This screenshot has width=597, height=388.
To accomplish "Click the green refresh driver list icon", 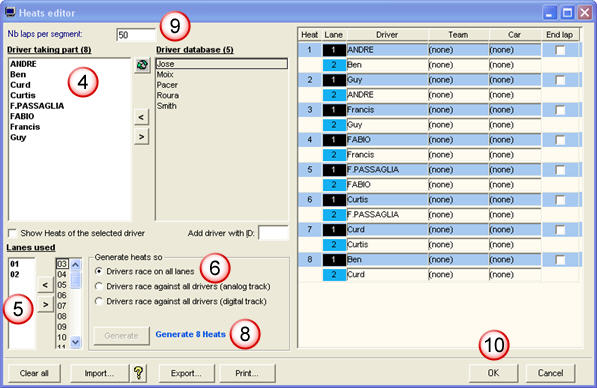I will click(x=142, y=65).
